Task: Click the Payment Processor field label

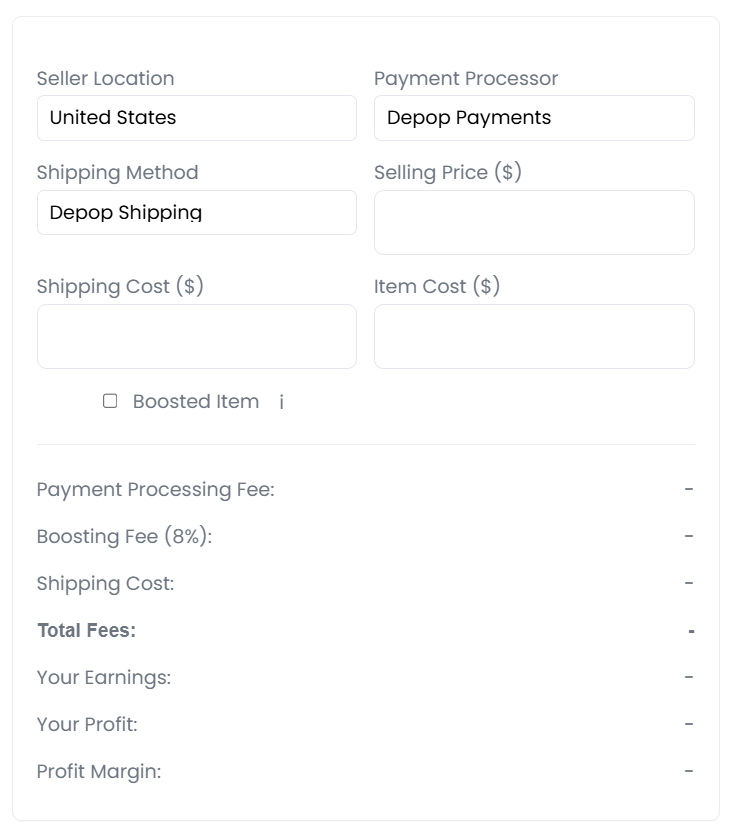Action: (x=466, y=79)
